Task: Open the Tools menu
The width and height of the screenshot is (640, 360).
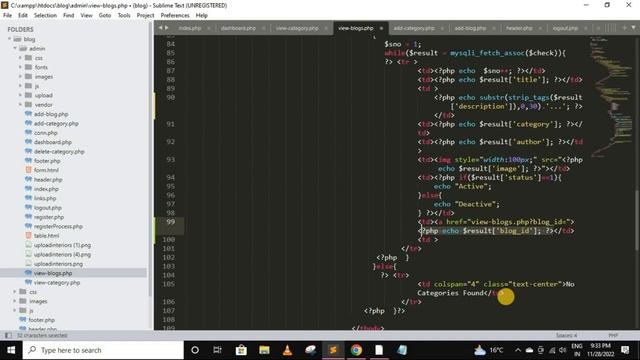Action: 124,16
